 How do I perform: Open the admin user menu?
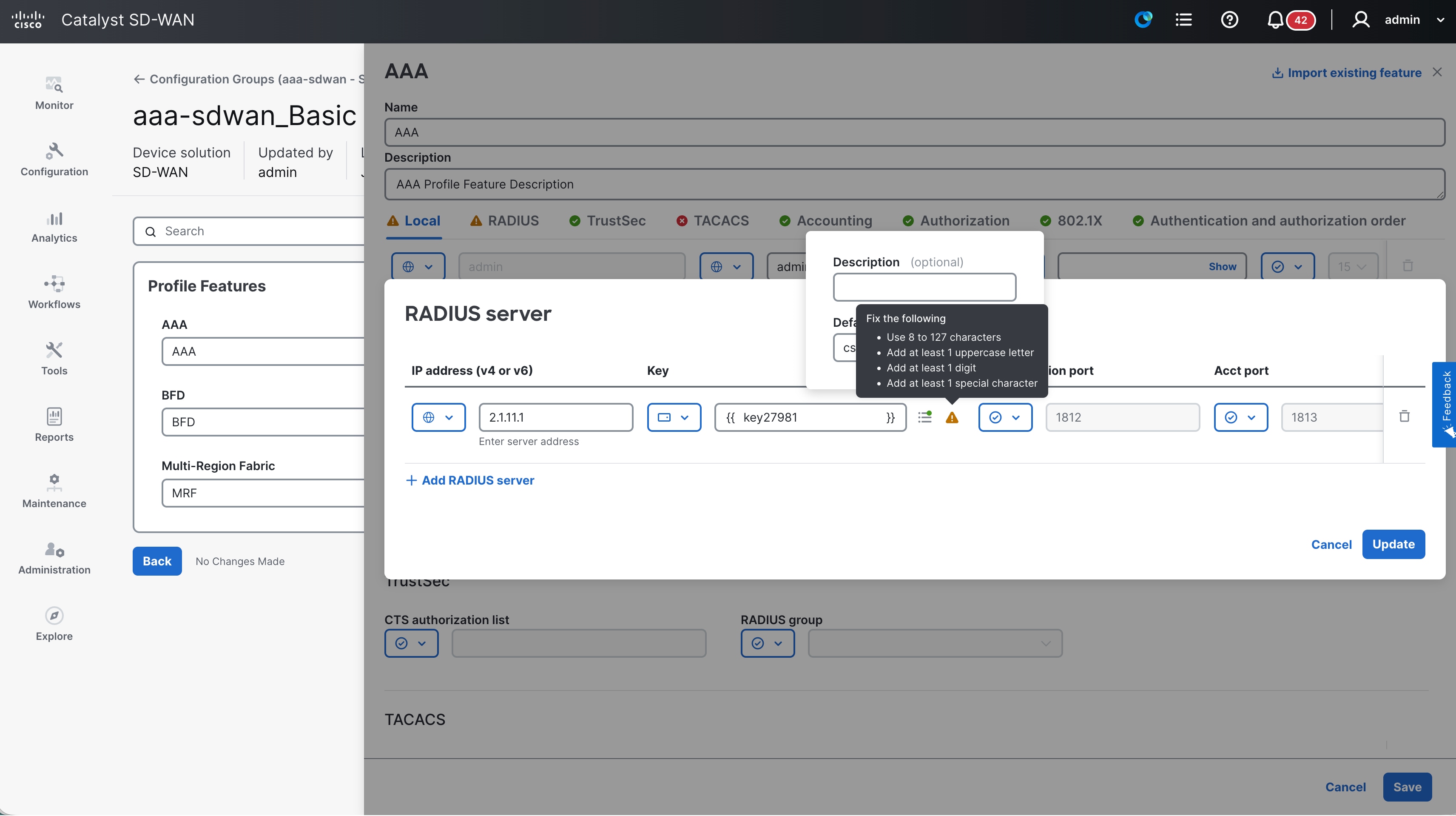(x=1398, y=20)
